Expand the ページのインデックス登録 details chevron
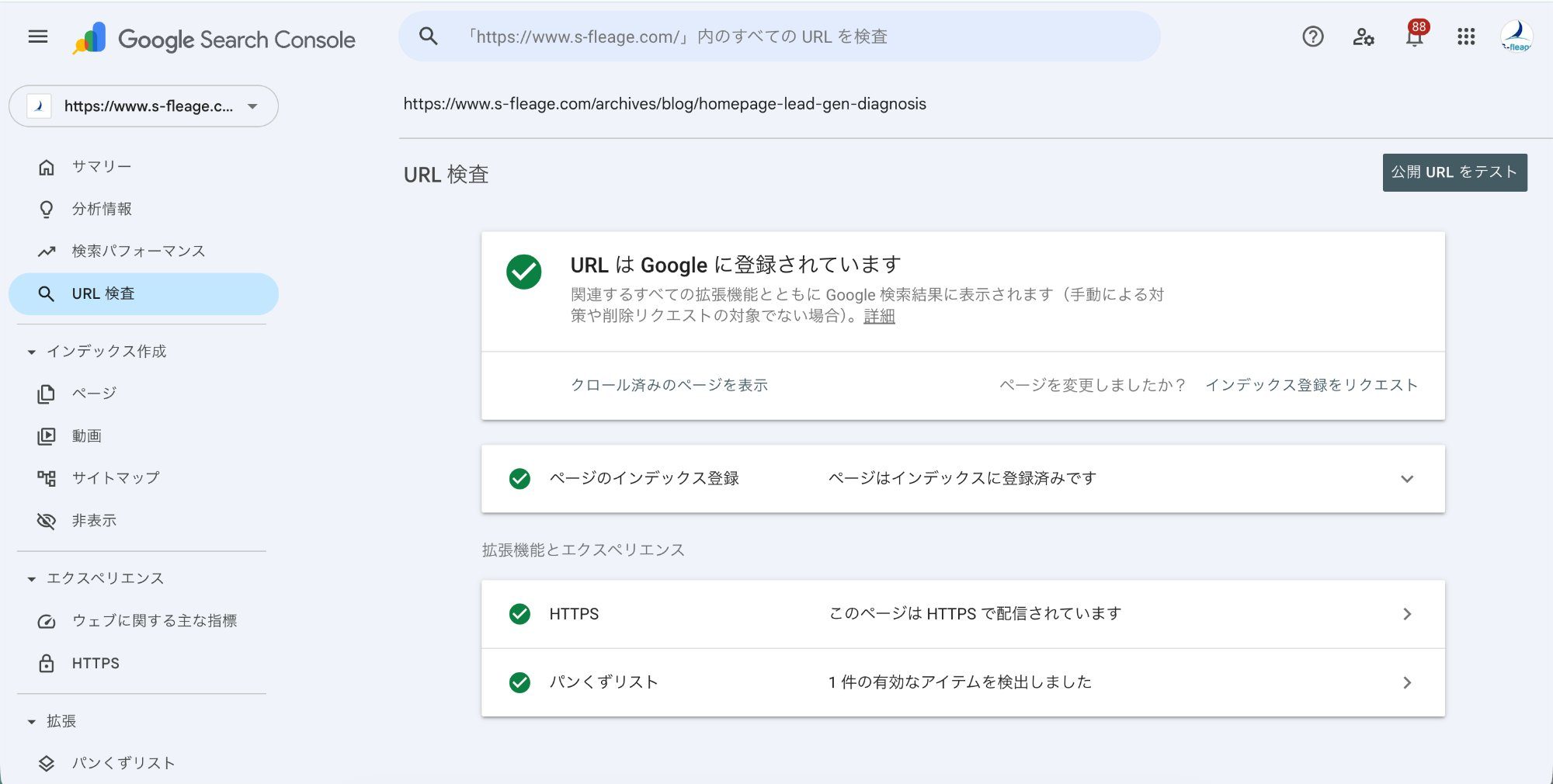 pos(1409,479)
